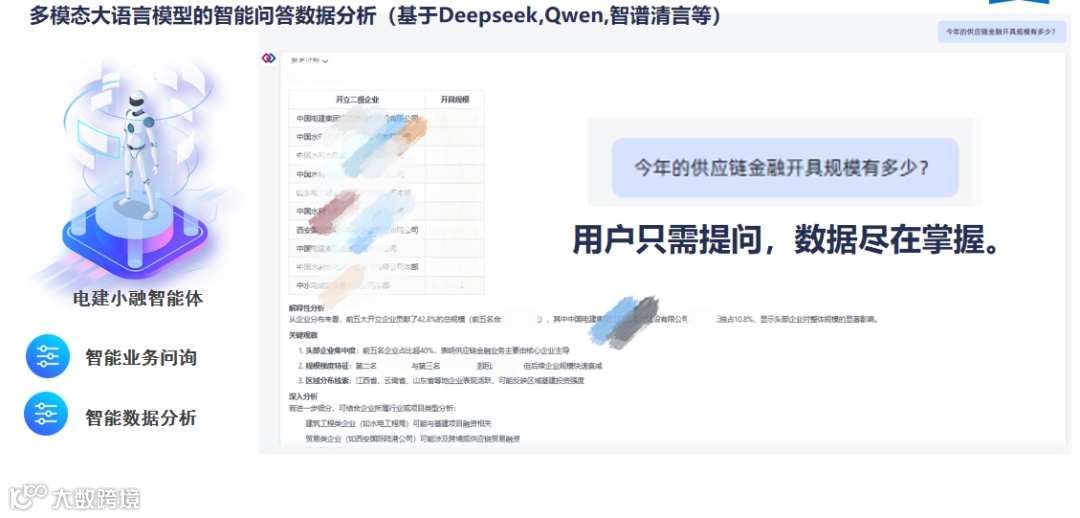The image size is (1080, 518).
Task: Click the 解释性分析 heading
Action: coord(306,308)
